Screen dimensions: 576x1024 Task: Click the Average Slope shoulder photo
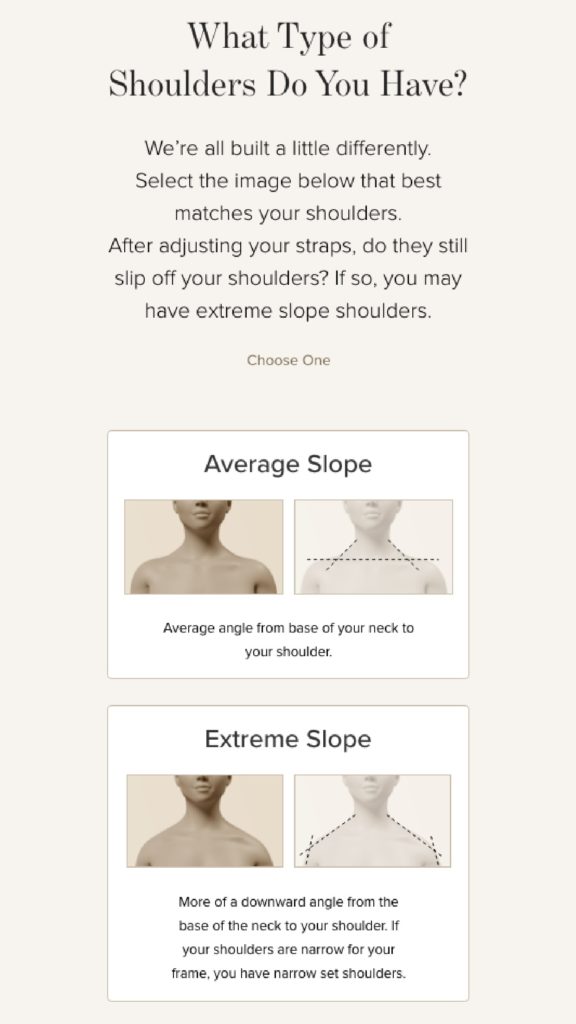point(204,547)
